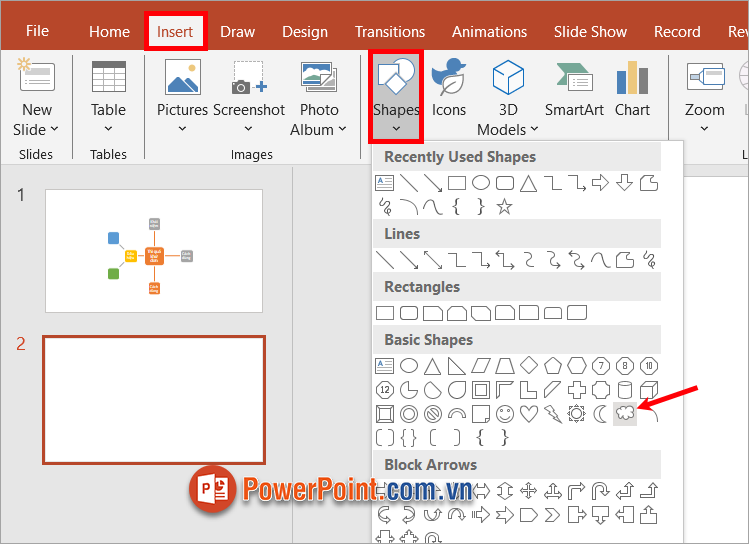Open the Transitions tab
The image size is (749, 544).
(x=390, y=32)
